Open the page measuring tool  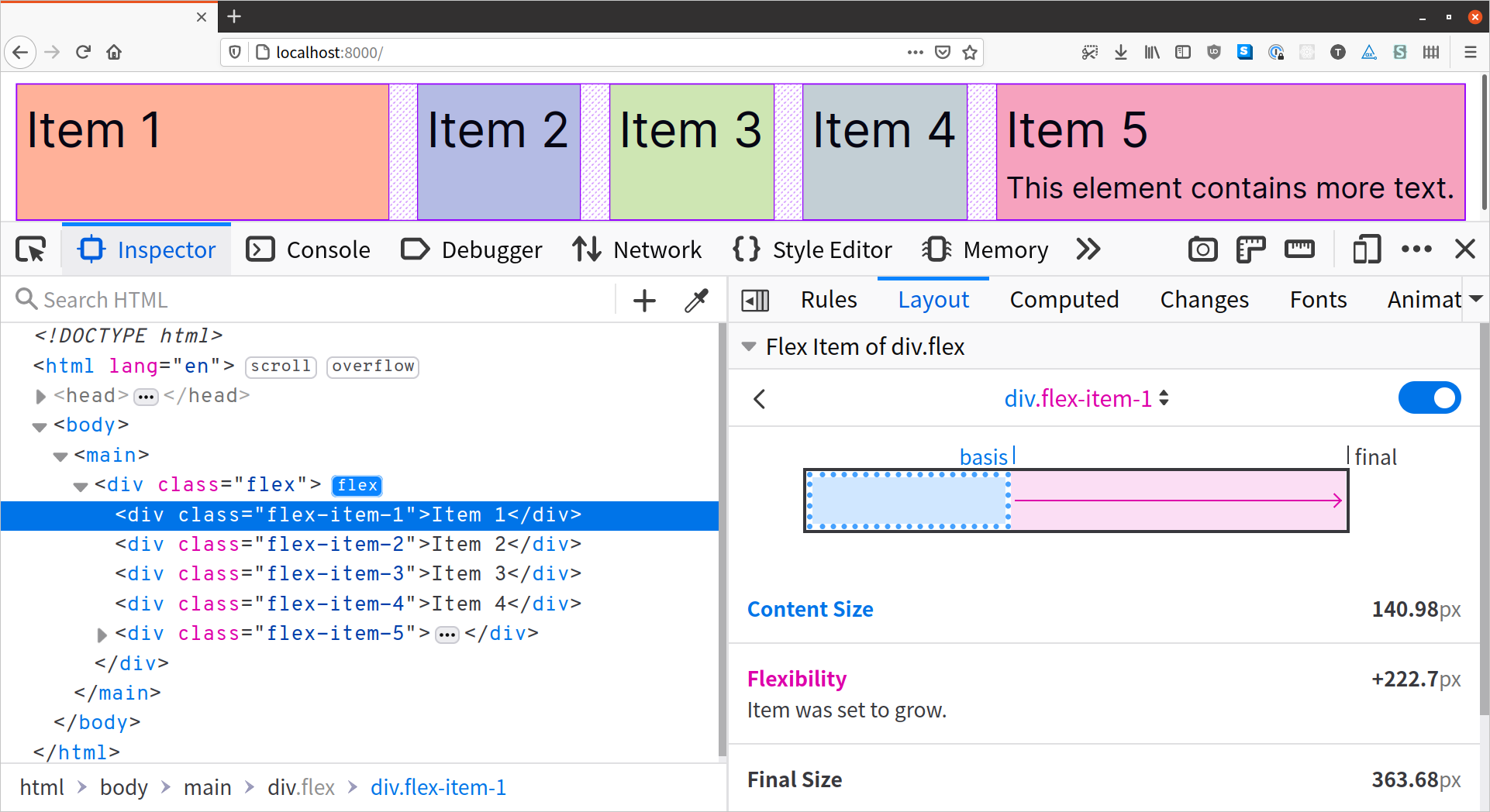(1299, 249)
